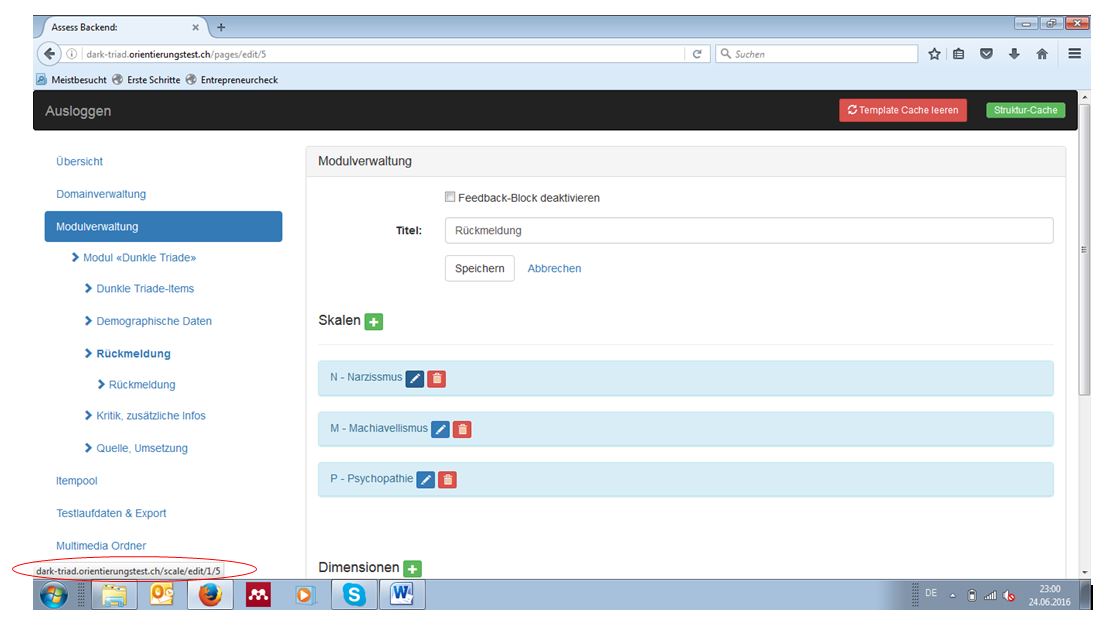Viewport: 1116px width, 631px height.
Task: Edit the P - Psychopathie scale
Action: click(426, 479)
